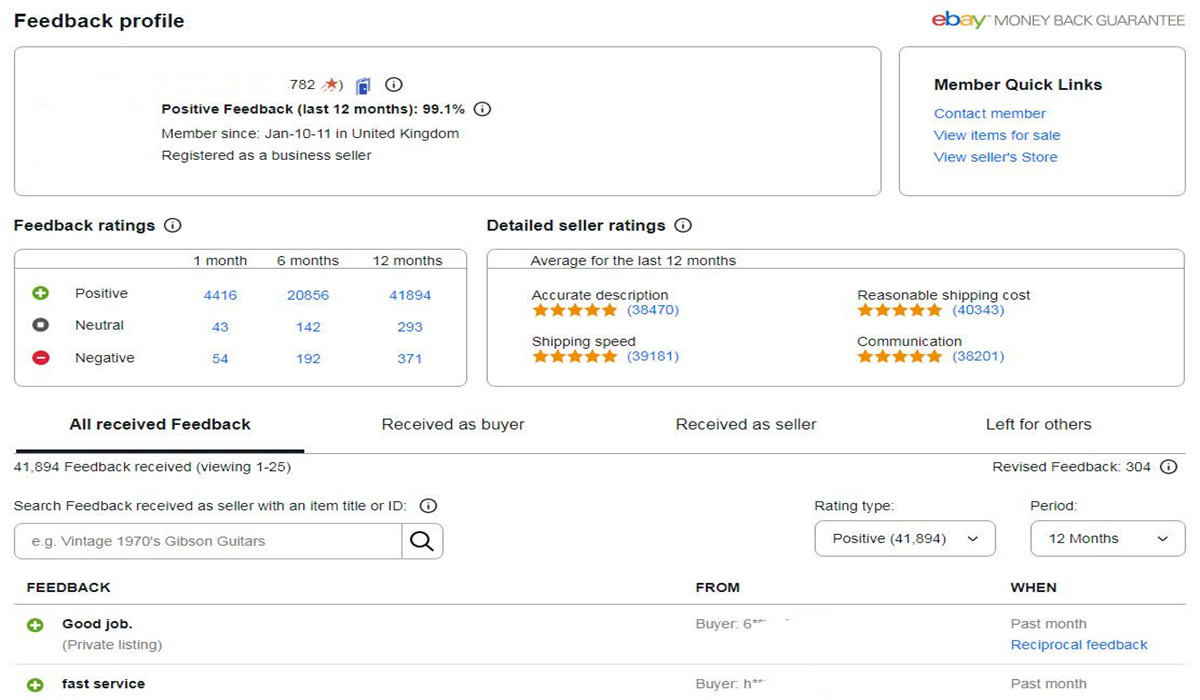The image size is (1200, 700).
Task: Click Reciprocal feedback link
Action: 1079,645
